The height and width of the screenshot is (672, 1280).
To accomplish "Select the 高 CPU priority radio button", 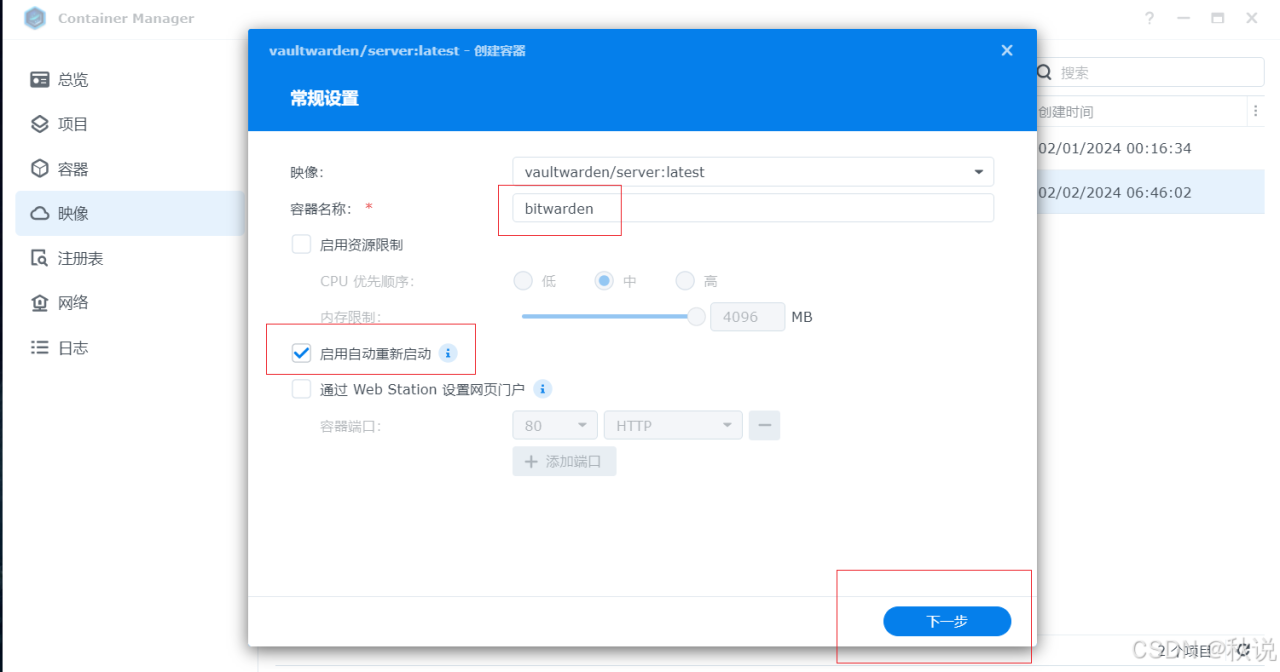I will tap(685, 281).
